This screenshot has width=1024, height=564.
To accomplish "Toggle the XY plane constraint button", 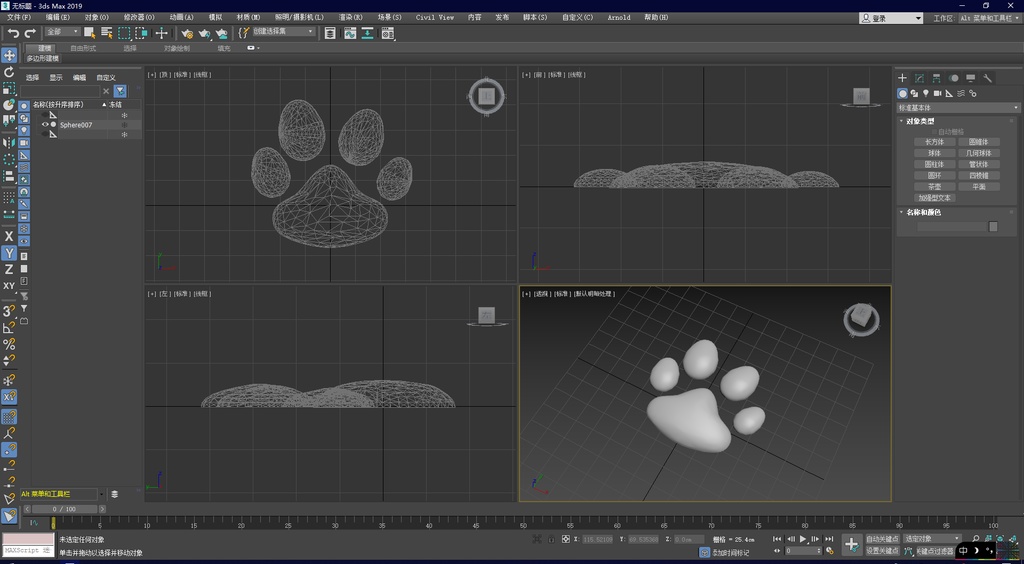I will tap(9, 286).
